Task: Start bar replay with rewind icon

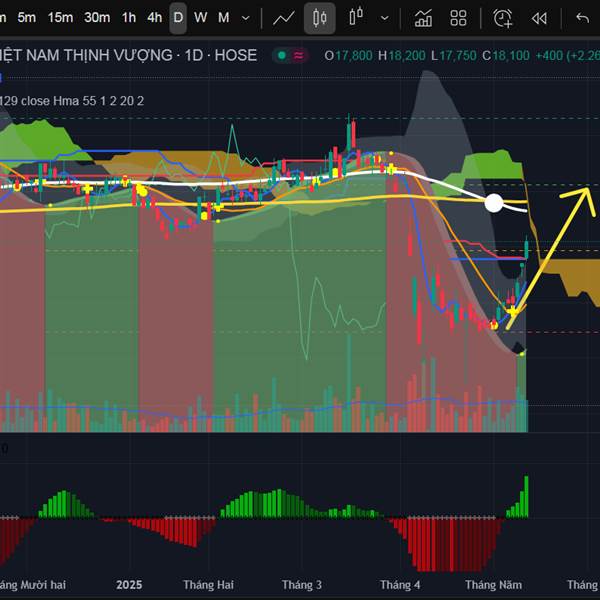Action: click(539, 17)
